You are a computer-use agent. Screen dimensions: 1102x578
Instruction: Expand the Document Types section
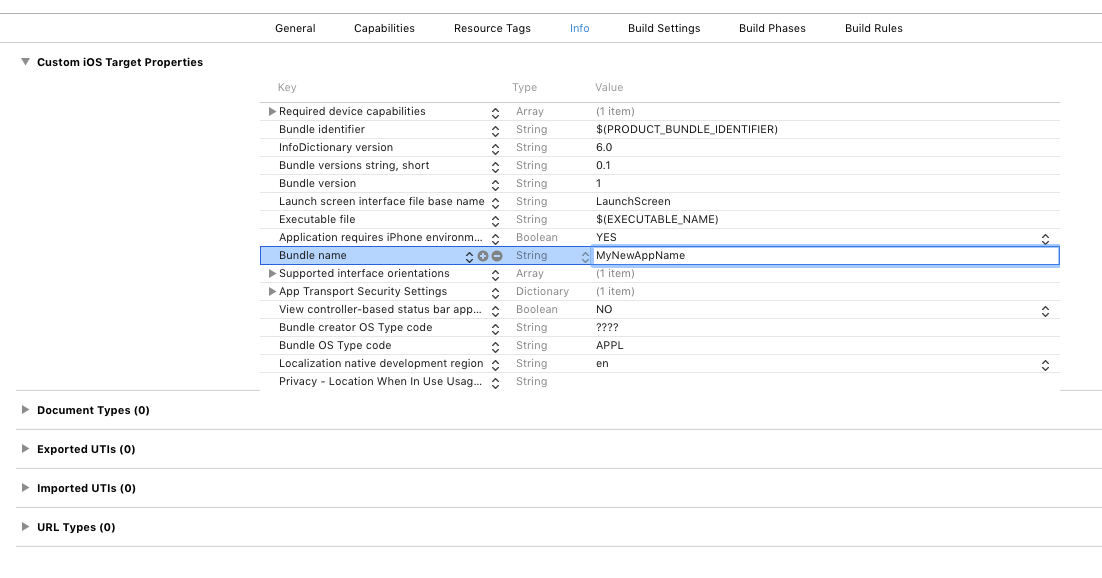pyautogui.click(x=25, y=410)
